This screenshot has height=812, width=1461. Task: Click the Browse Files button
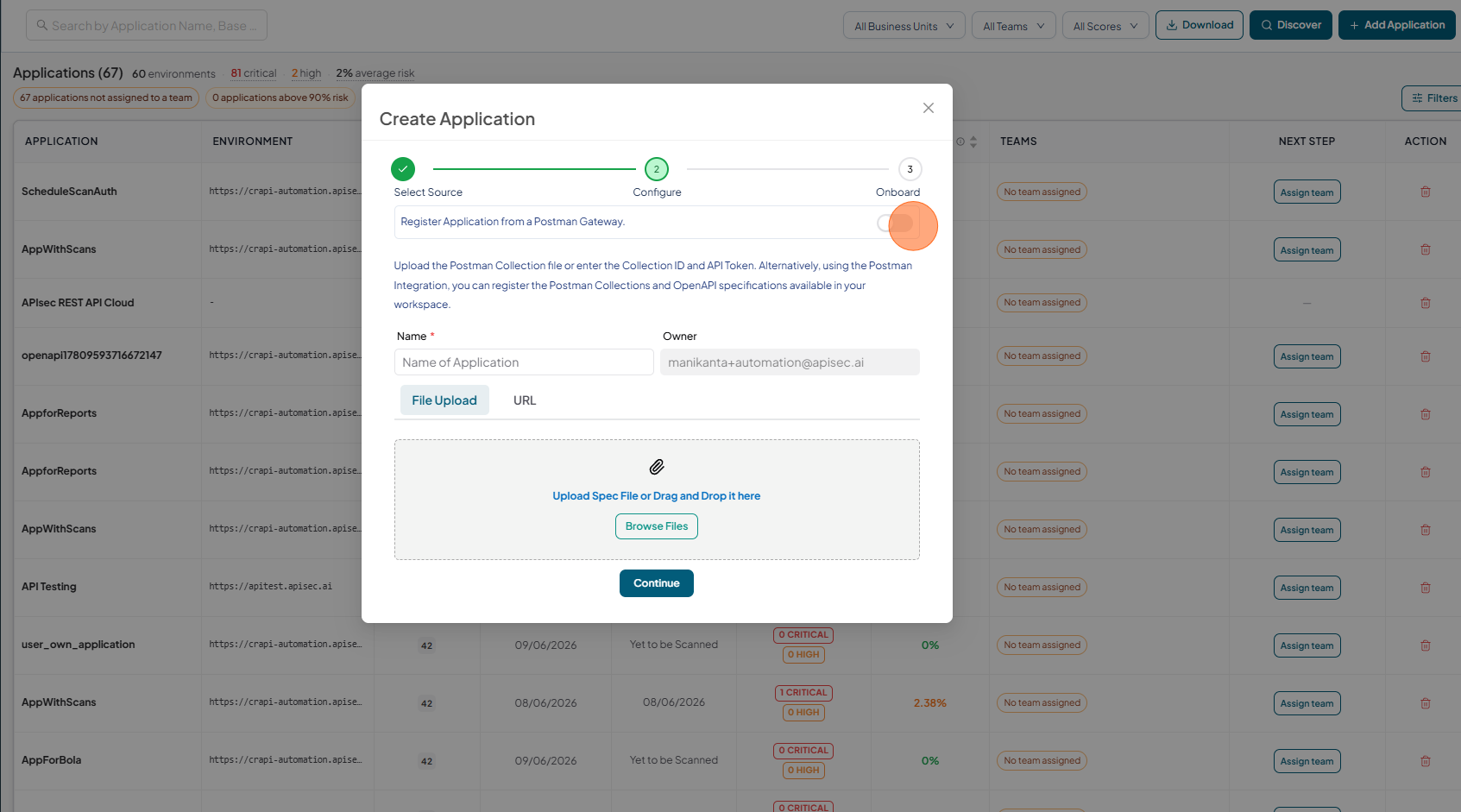(657, 526)
